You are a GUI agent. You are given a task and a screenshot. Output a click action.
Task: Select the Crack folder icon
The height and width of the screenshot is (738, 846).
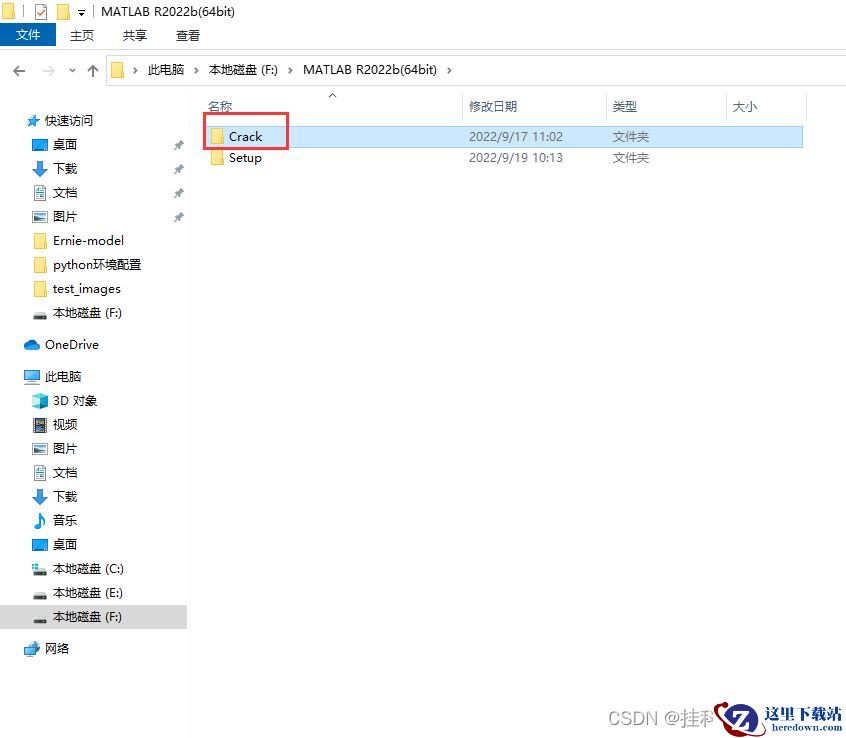coord(217,136)
